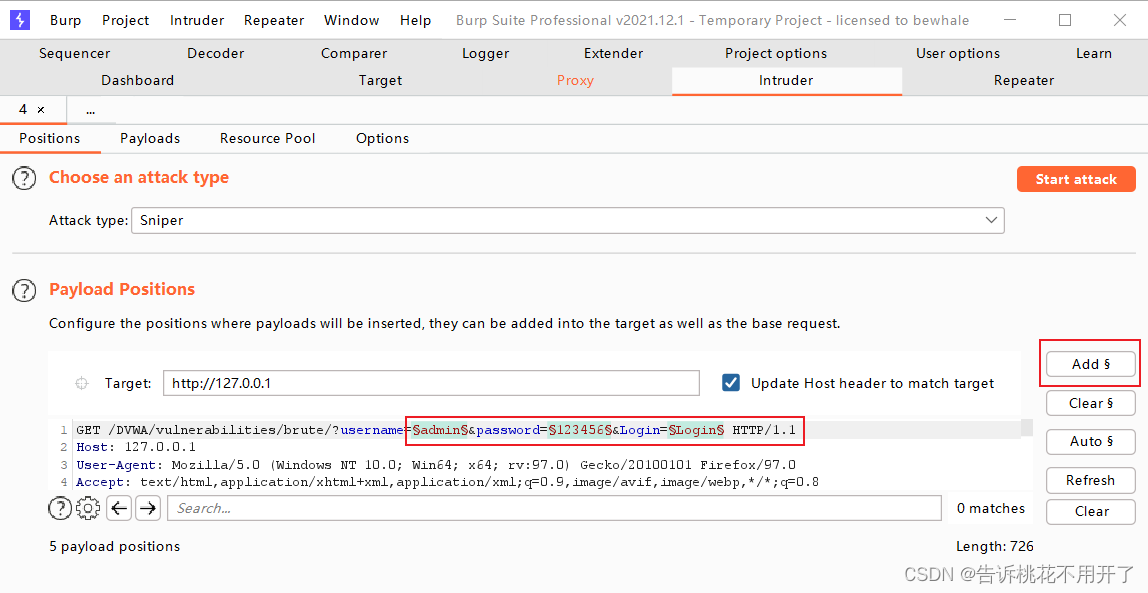Click the User-Agent request header line

[x=436, y=464]
